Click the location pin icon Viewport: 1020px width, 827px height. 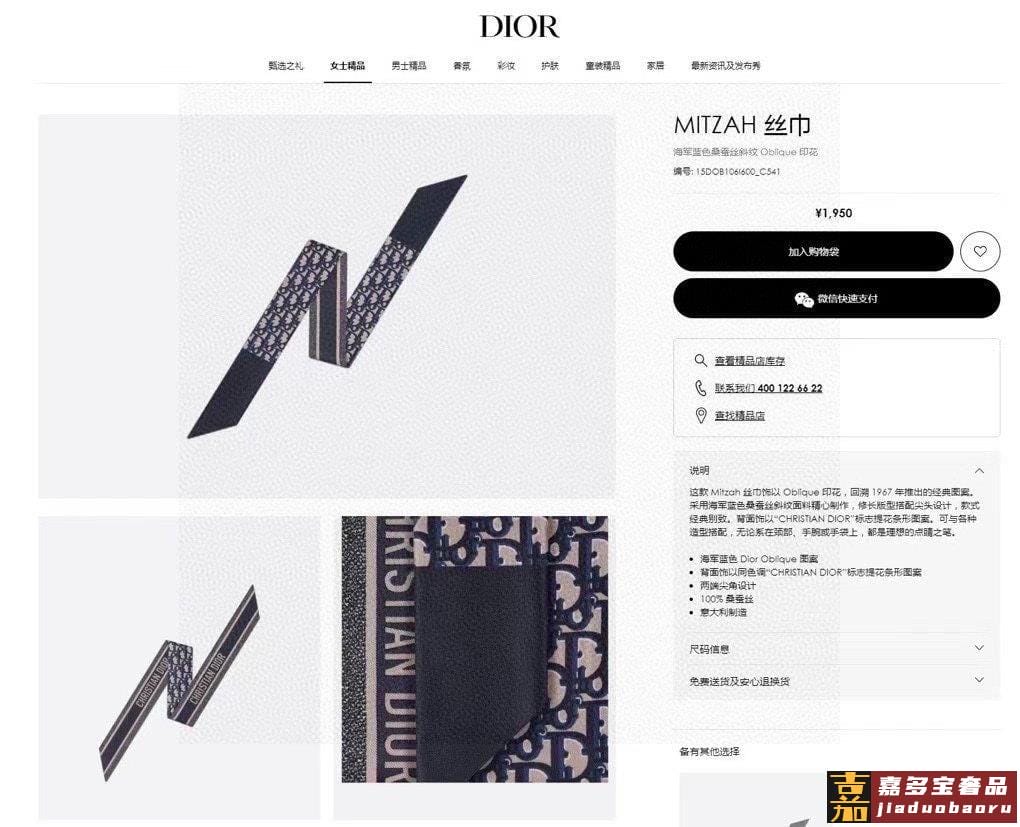coord(701,415)
